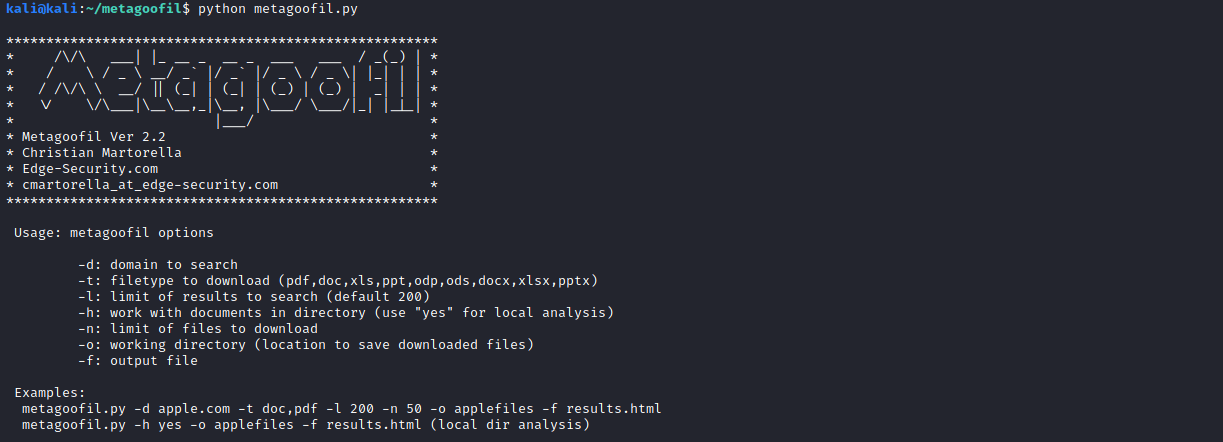
Task: Click the -o working directory option
Action: (305, 345)
